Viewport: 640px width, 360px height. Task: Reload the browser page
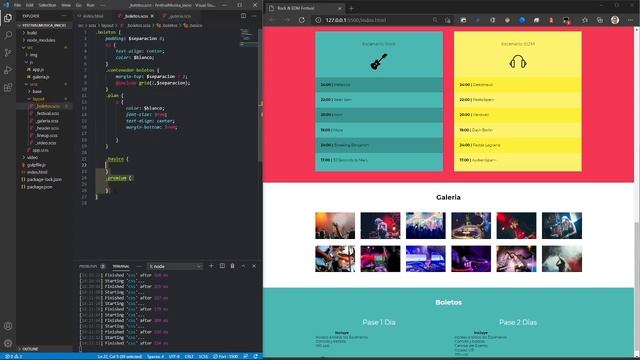click(302, 20)
